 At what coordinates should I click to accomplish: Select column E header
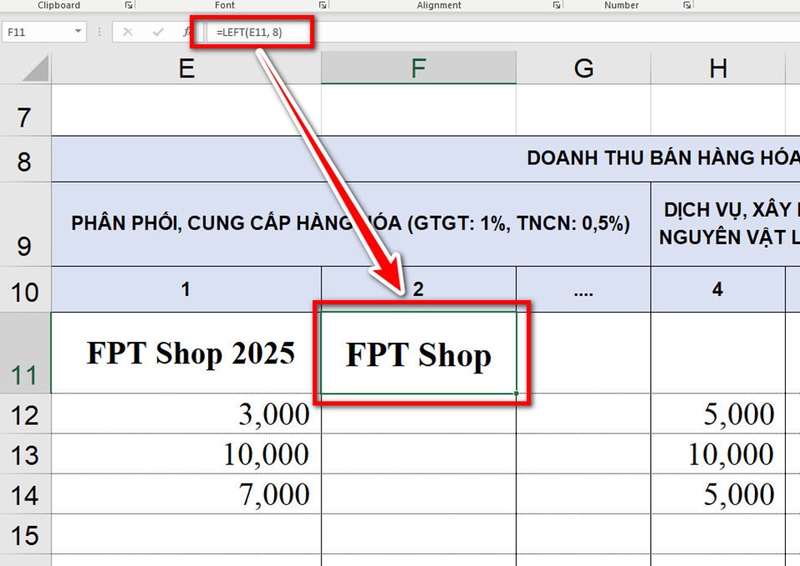(186, 68)
